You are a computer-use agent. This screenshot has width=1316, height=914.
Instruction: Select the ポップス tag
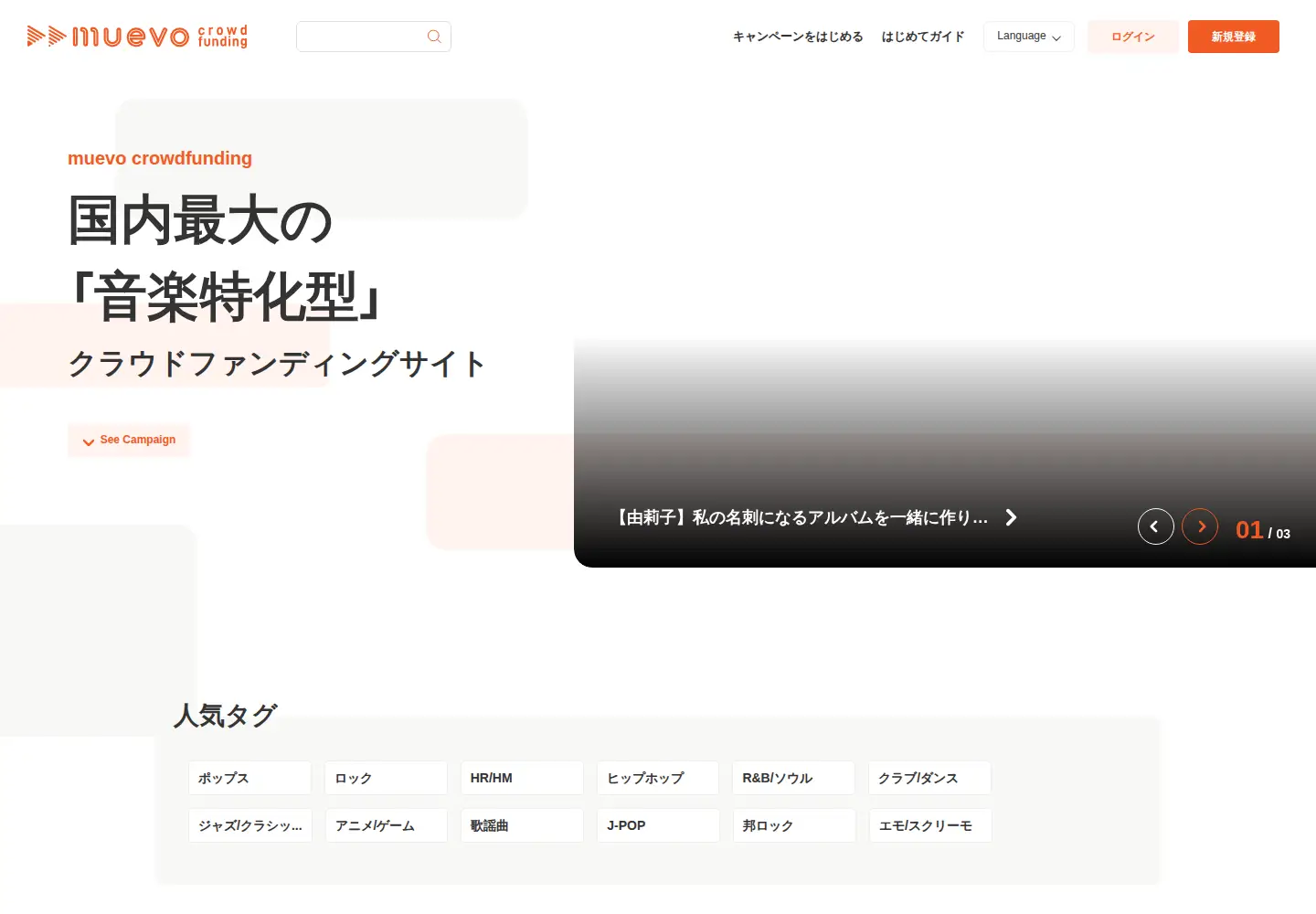click(x=249, y=778)
